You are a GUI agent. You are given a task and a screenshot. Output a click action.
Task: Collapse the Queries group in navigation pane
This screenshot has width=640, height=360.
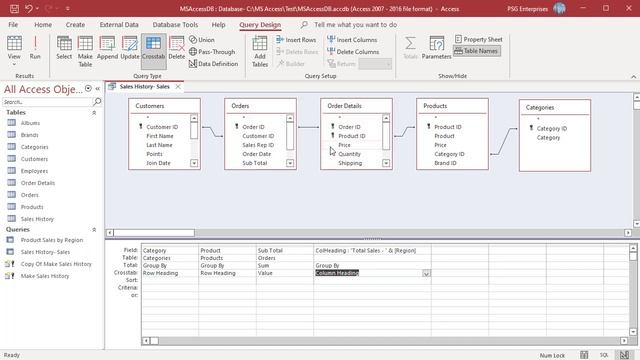tap(94, 230)
